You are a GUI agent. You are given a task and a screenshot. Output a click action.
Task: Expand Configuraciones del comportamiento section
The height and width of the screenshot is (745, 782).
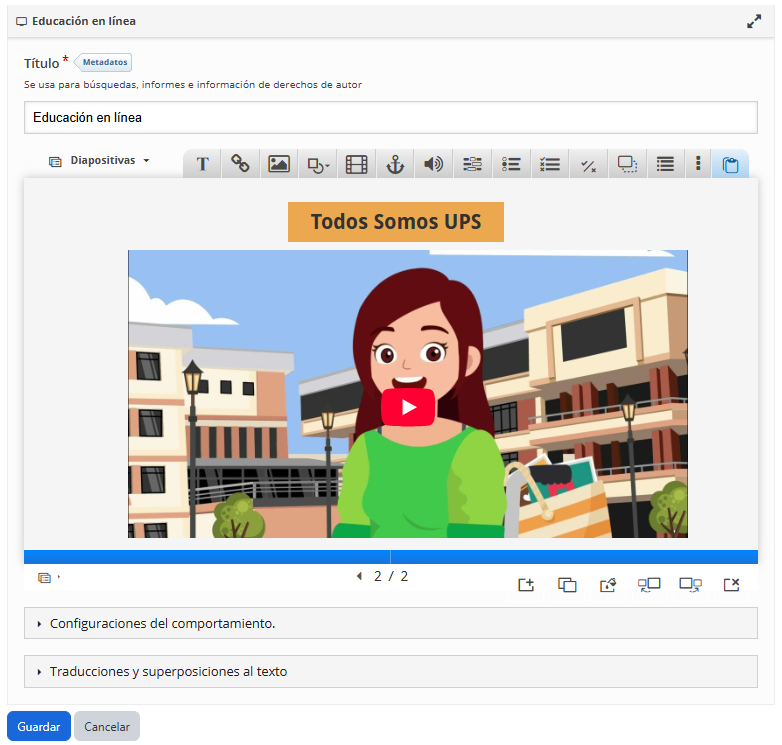point(390,623)
